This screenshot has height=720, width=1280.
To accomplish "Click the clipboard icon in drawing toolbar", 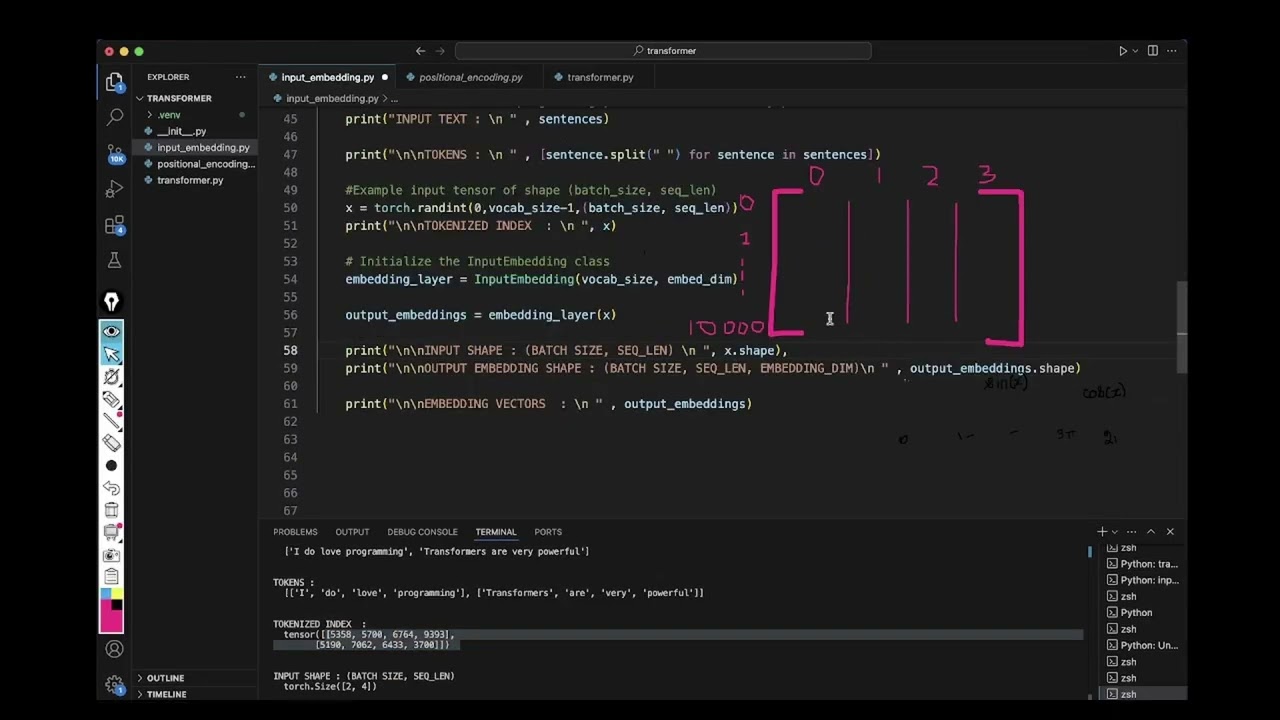I will [111, 577].
